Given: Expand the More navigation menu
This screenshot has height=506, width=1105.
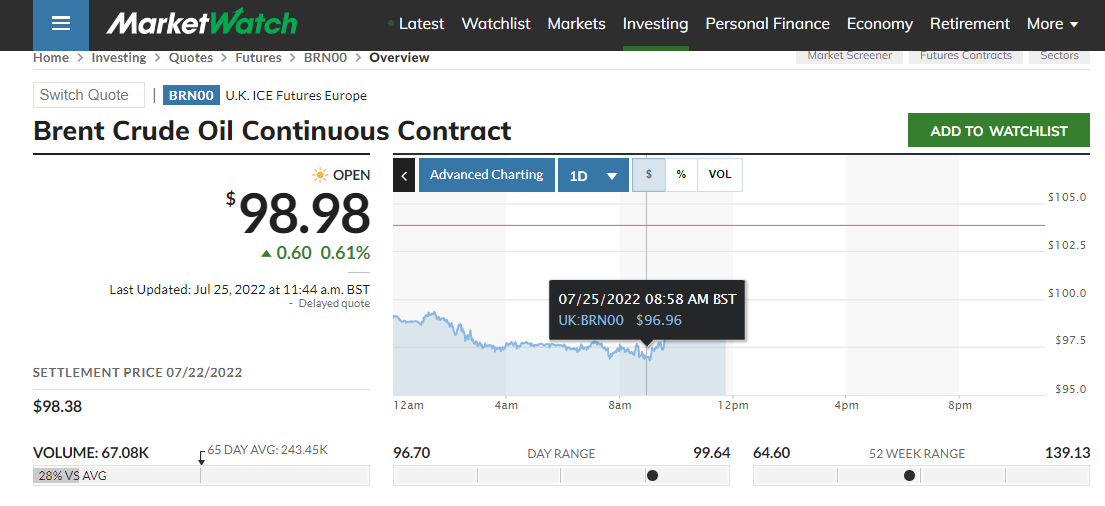Looking at the screenshot, I should (x=1052, y=24).
